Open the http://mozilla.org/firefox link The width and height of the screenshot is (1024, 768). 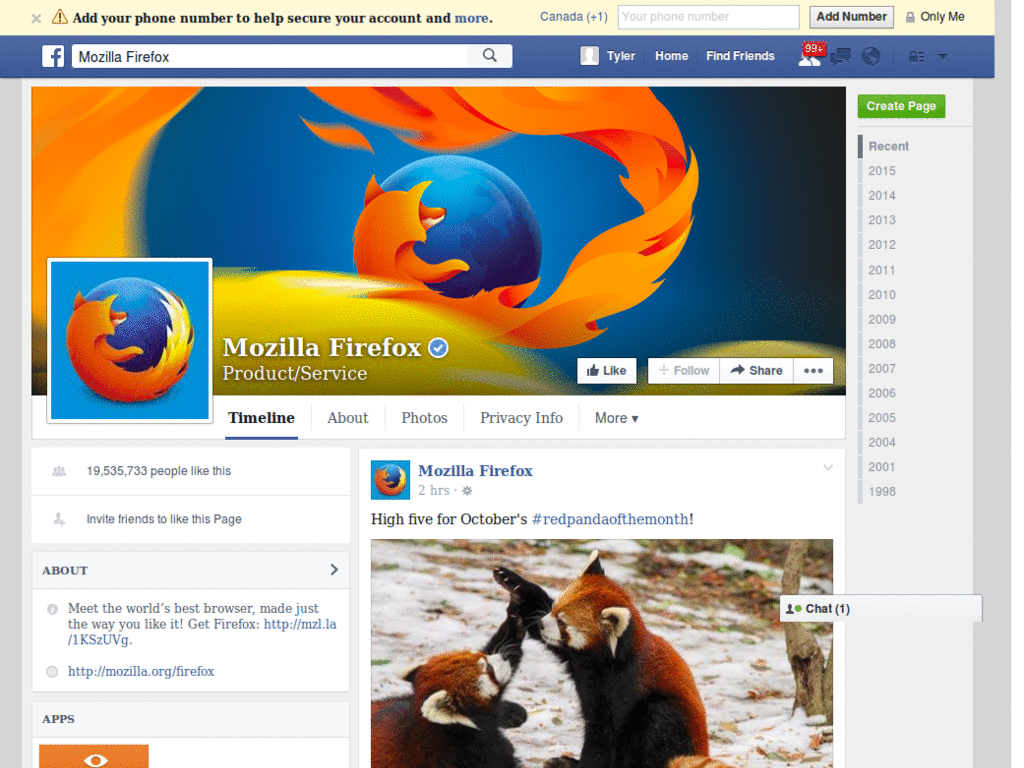click(141, 671)
